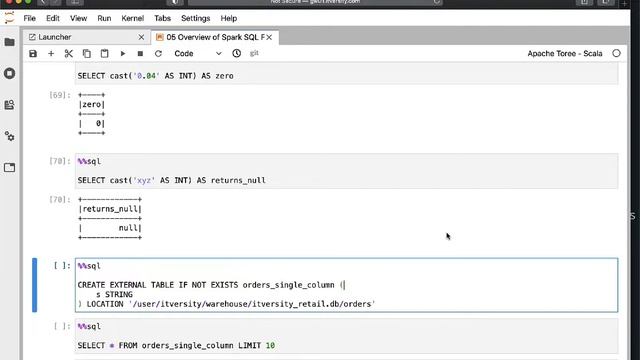Save the notebook with the disk icon
640x360 pixels.
pyautogui.click(x=33, y=53)
